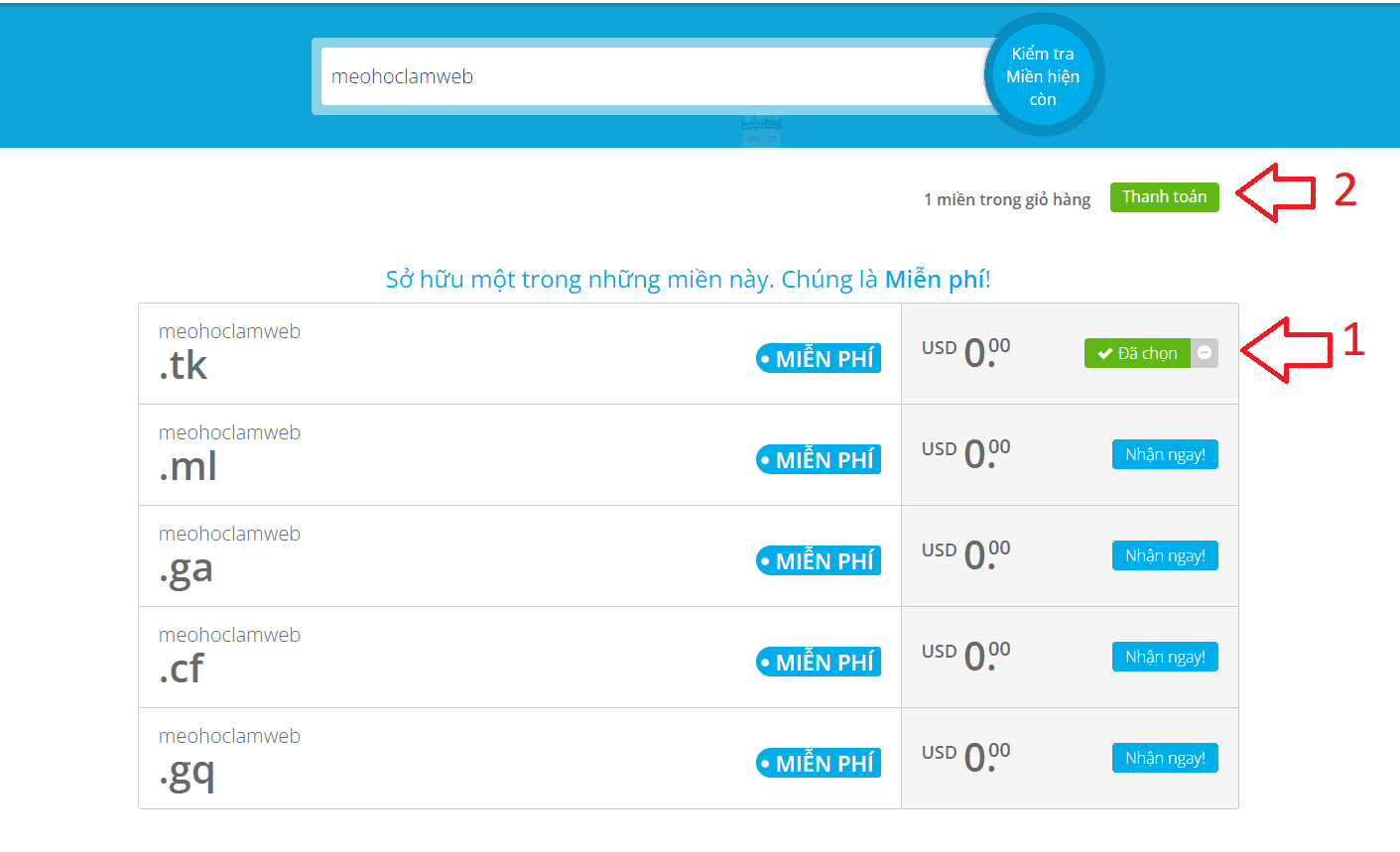Get the .cf domain with Nhận ngay!

coord(1165,658)
